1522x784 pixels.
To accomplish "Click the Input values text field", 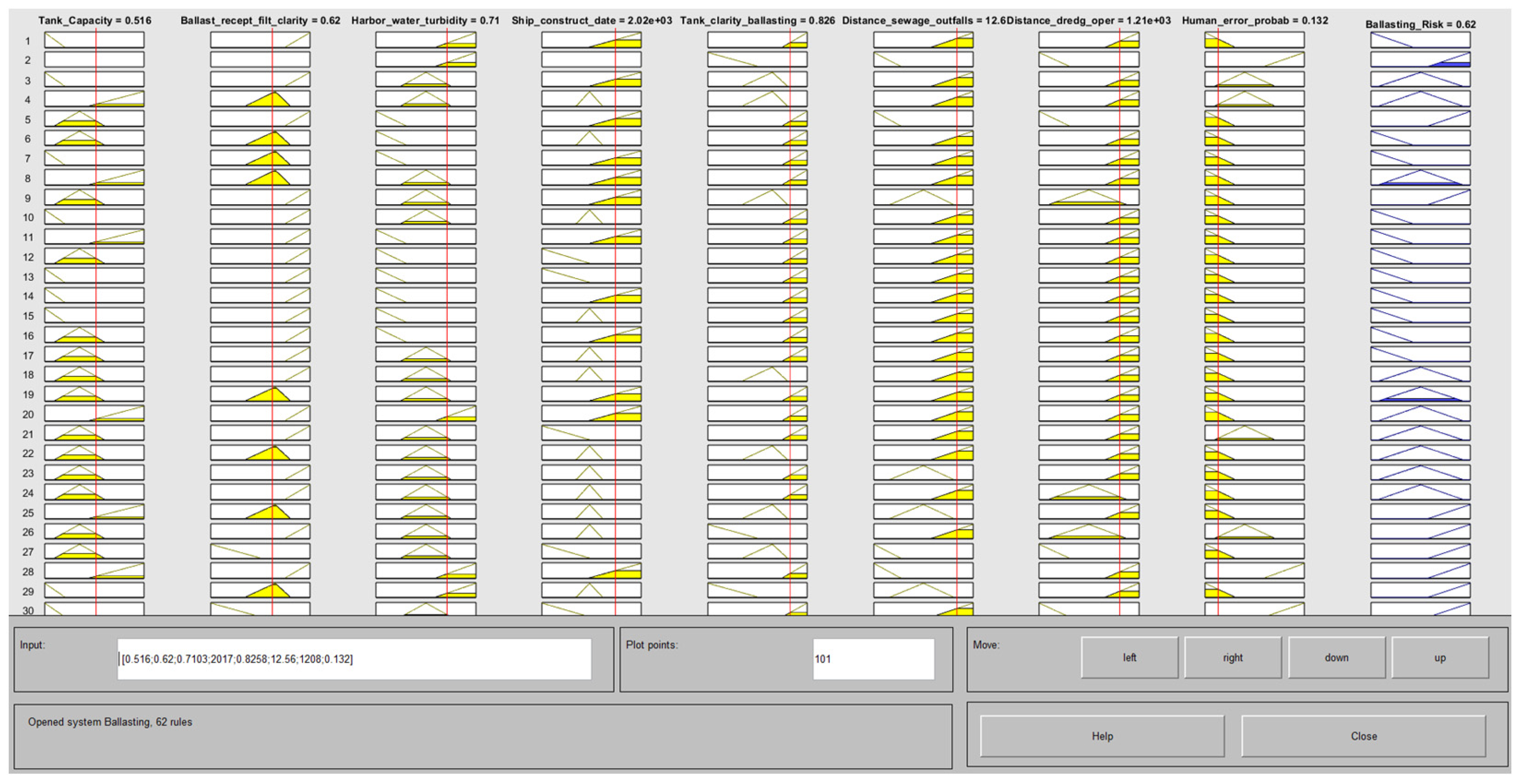I will coord(354,659).
